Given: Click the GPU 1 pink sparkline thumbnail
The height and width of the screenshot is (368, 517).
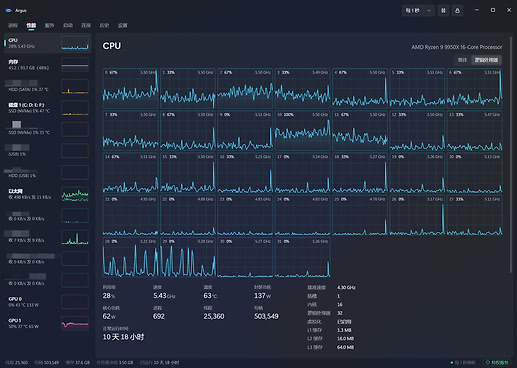Looking at the screenshot, I should 75,323.
